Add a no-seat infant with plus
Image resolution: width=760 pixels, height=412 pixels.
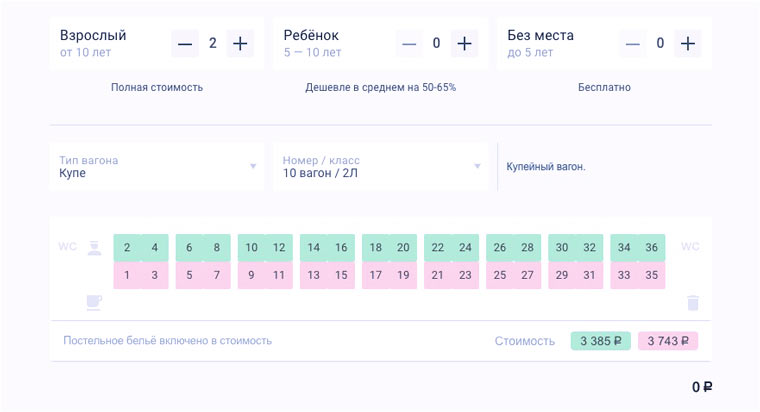[x=687, y=43]
